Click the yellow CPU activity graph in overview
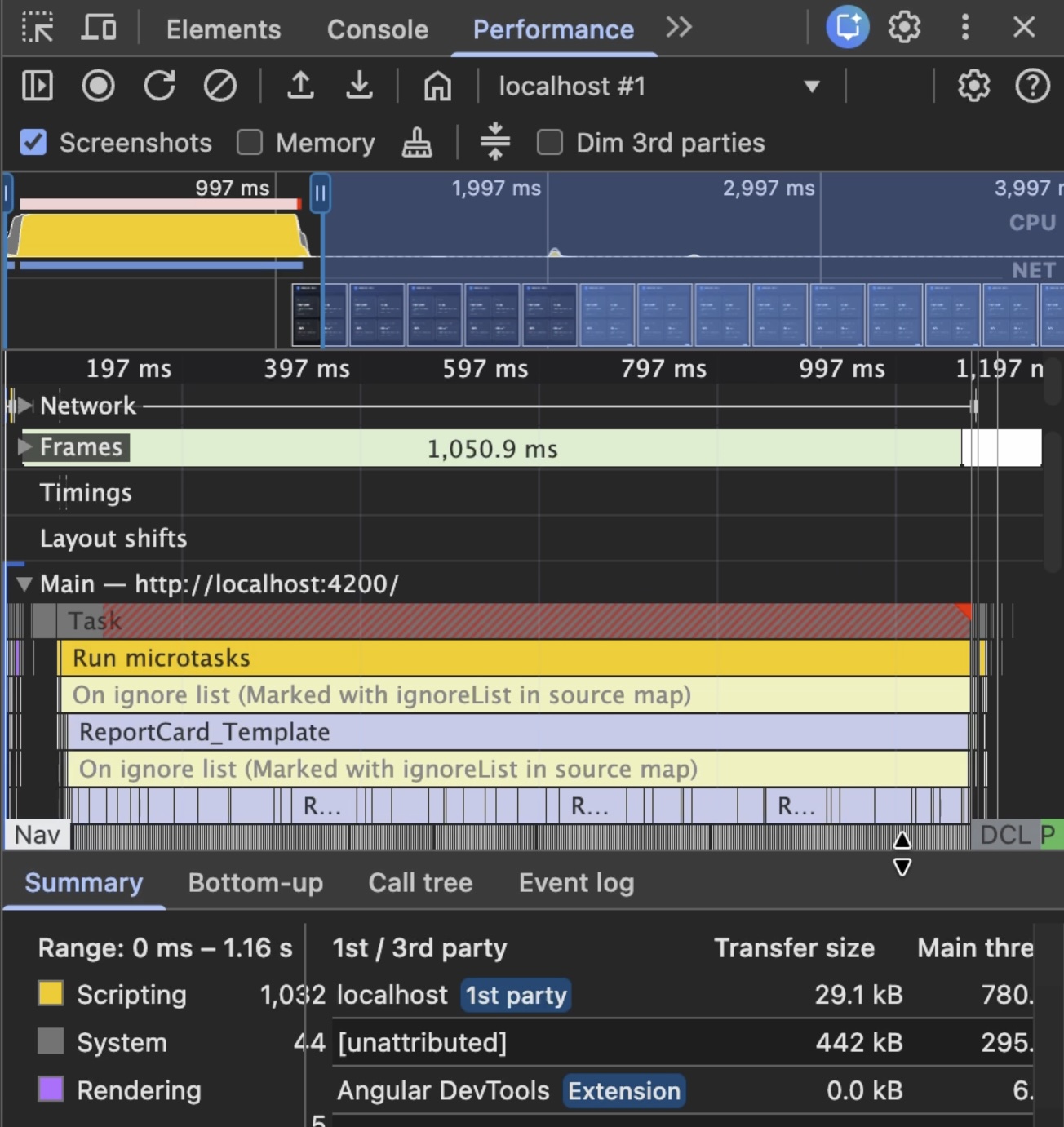1064x1127 pixels. pos(159,235)
